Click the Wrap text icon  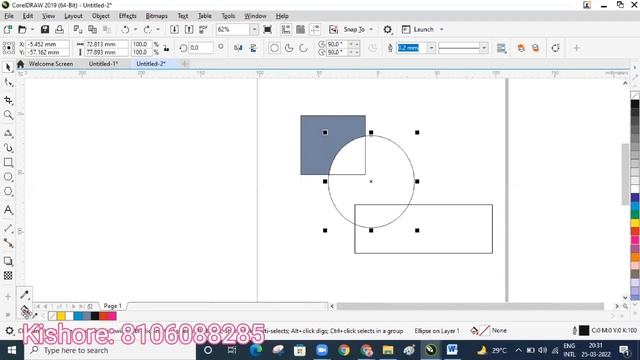[x=502, y=48]
